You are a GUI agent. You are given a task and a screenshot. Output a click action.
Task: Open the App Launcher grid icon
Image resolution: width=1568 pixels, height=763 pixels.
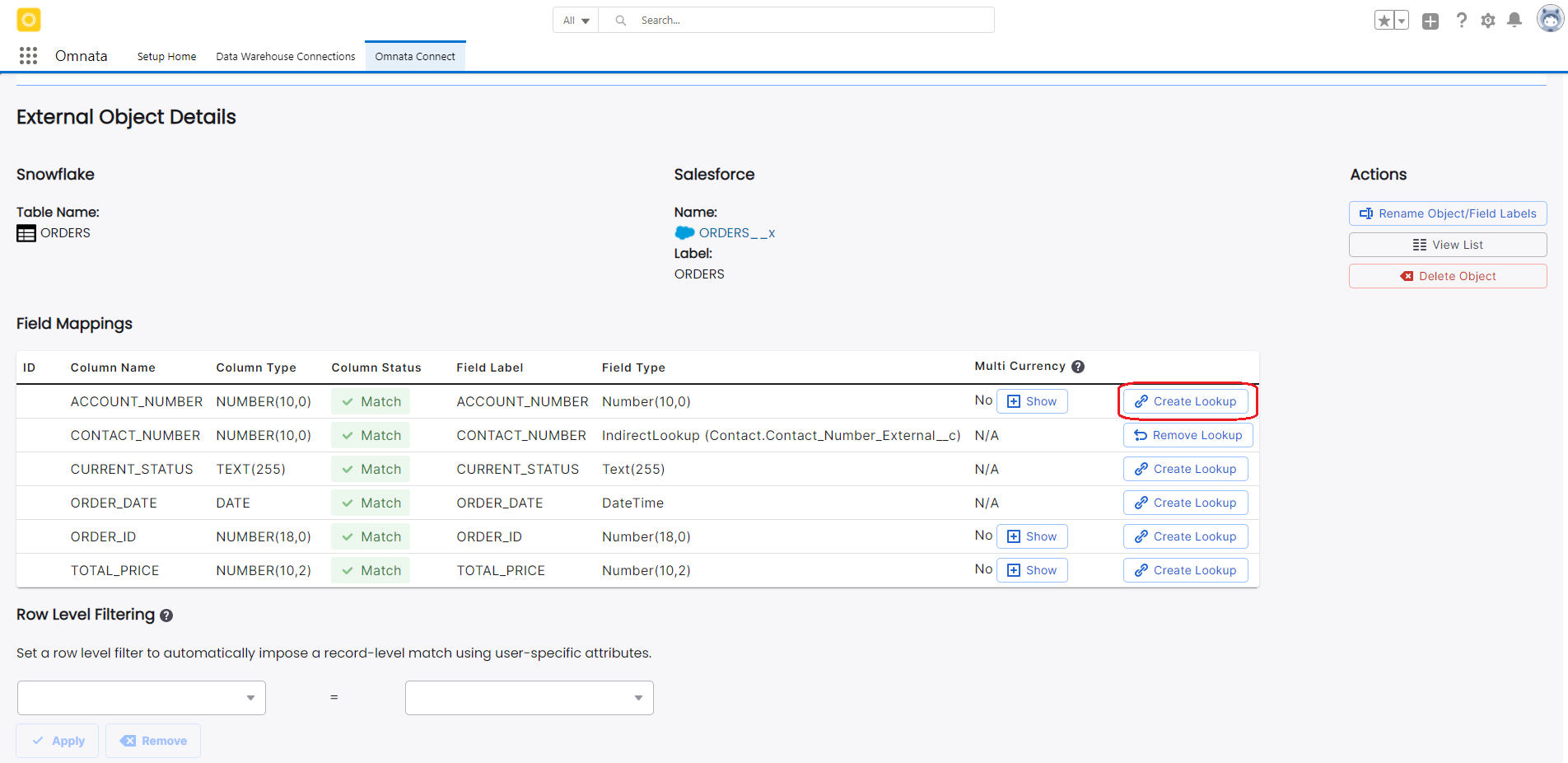(x=29, y=55)
